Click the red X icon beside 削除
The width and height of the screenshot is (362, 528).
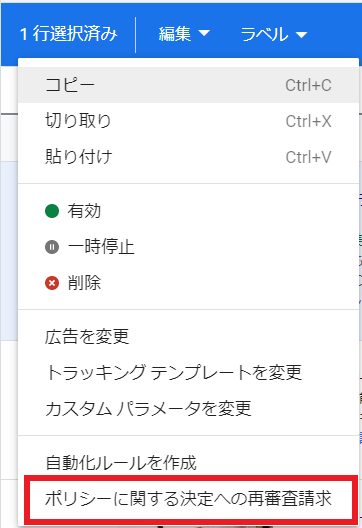pyautogui.click(x=52, y=283)
